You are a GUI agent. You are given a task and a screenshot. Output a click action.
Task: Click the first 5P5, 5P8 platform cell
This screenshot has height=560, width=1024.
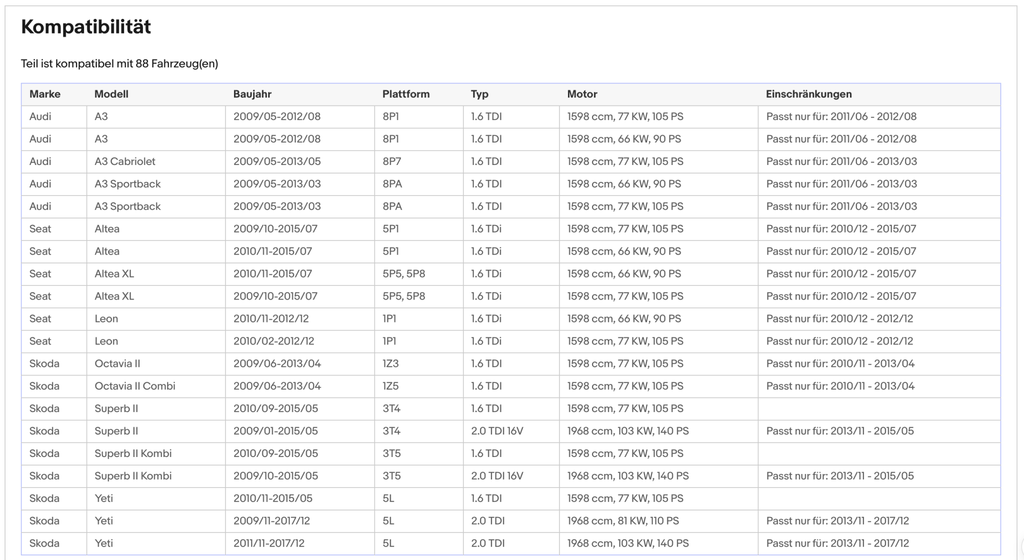click(404, 273)
